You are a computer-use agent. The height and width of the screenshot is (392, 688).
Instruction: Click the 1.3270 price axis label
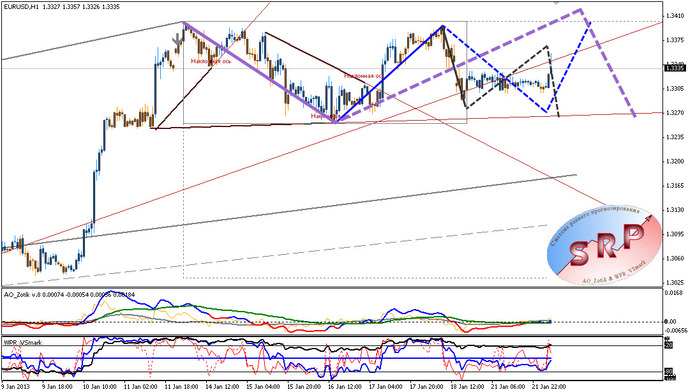(673, 113)
